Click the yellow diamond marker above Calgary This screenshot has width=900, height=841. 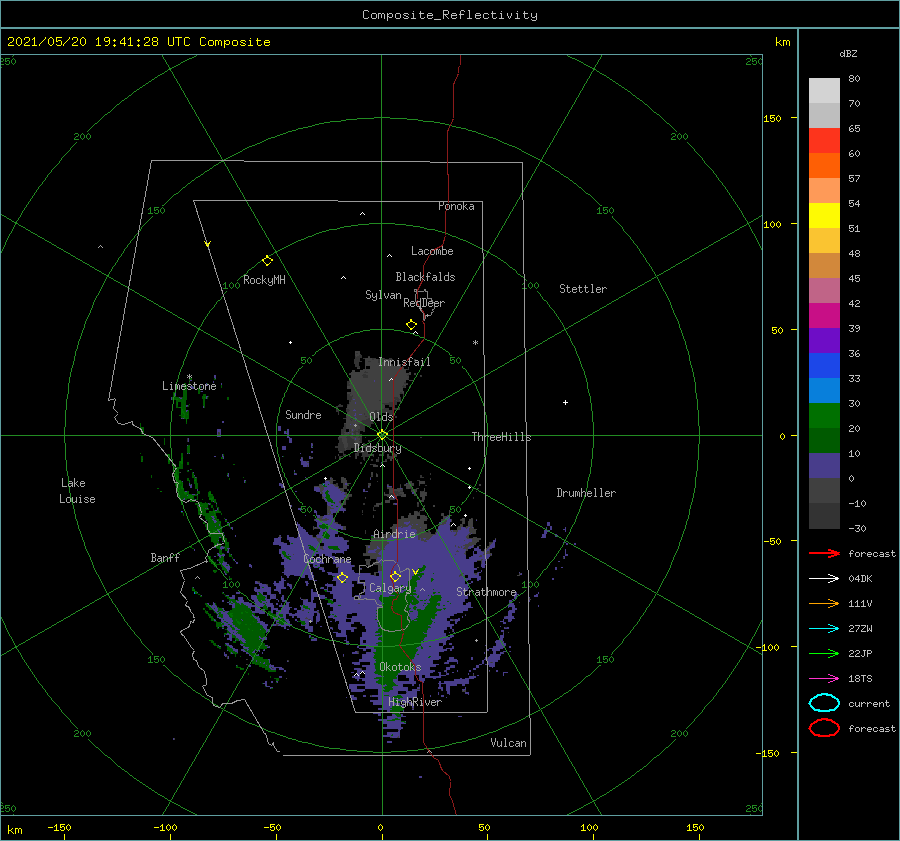coord(395,576)
